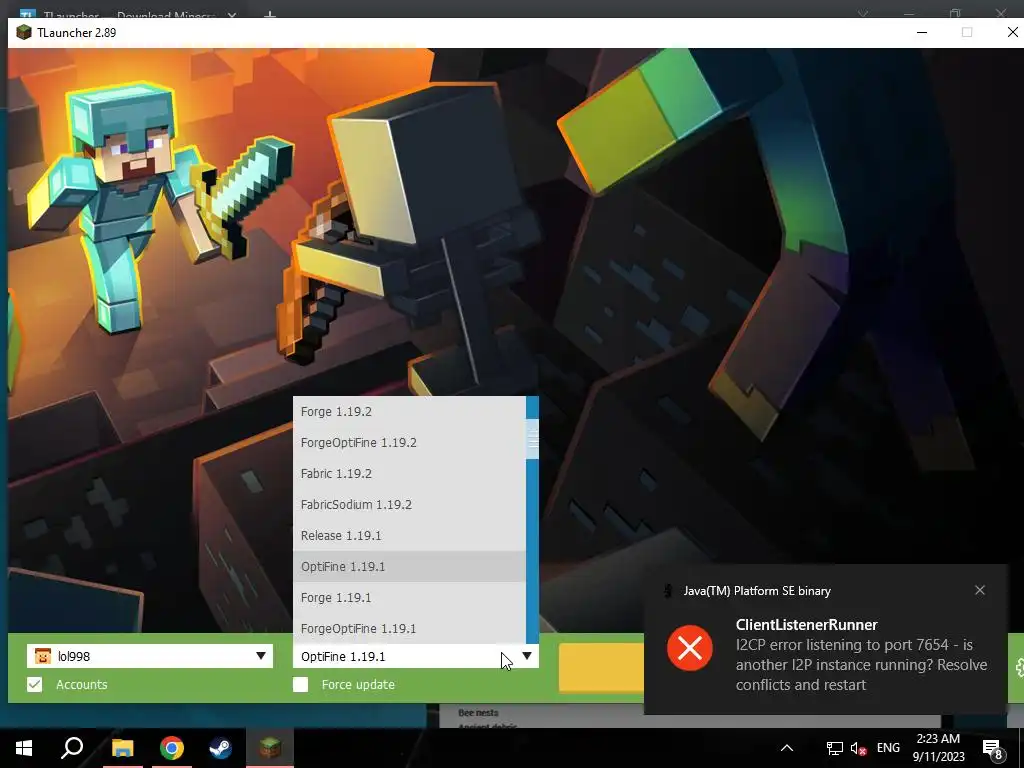
Task: Enable the Force update checkbox
Action: pyautogui.click(x=300, y=684)
